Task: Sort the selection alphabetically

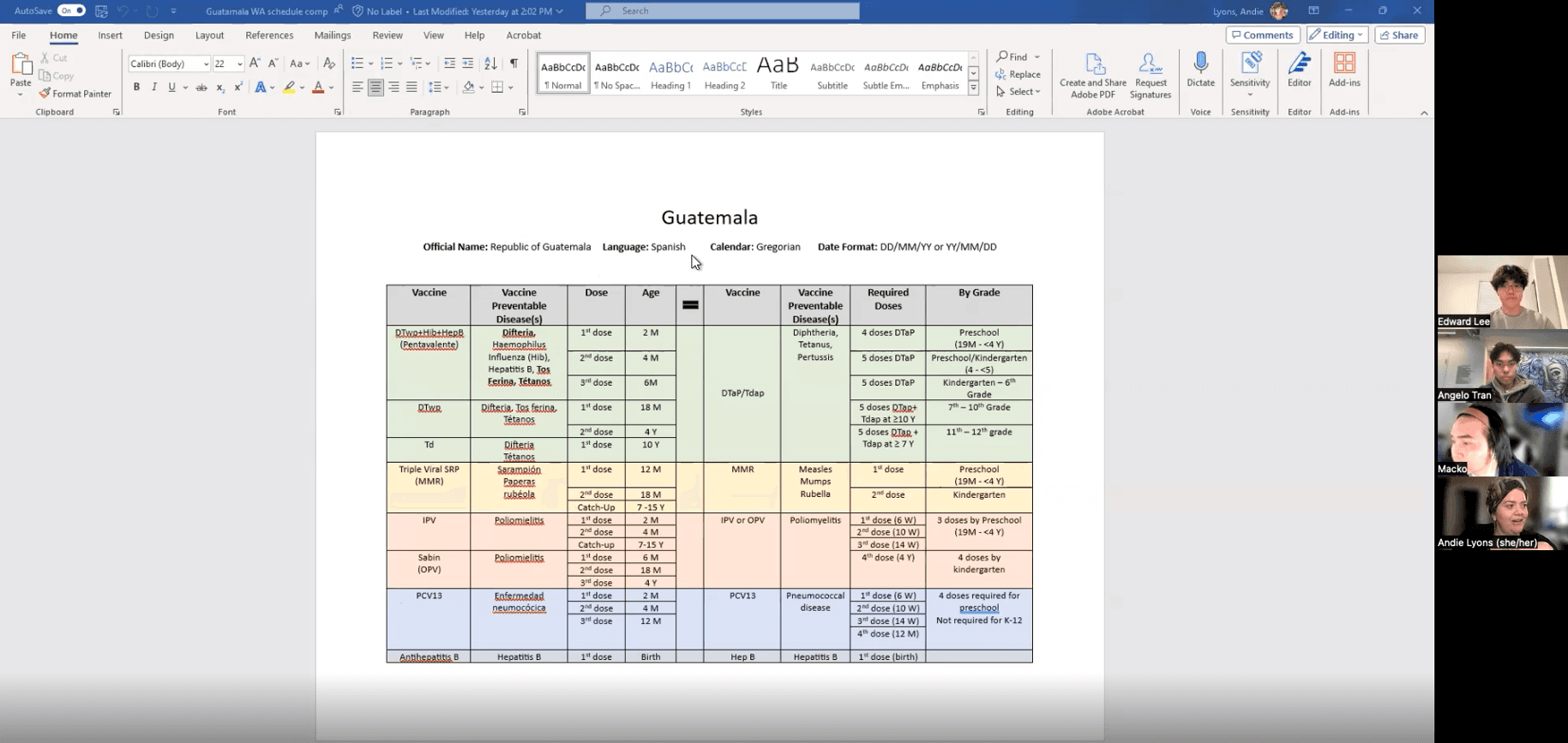Action: coord(490,63)
